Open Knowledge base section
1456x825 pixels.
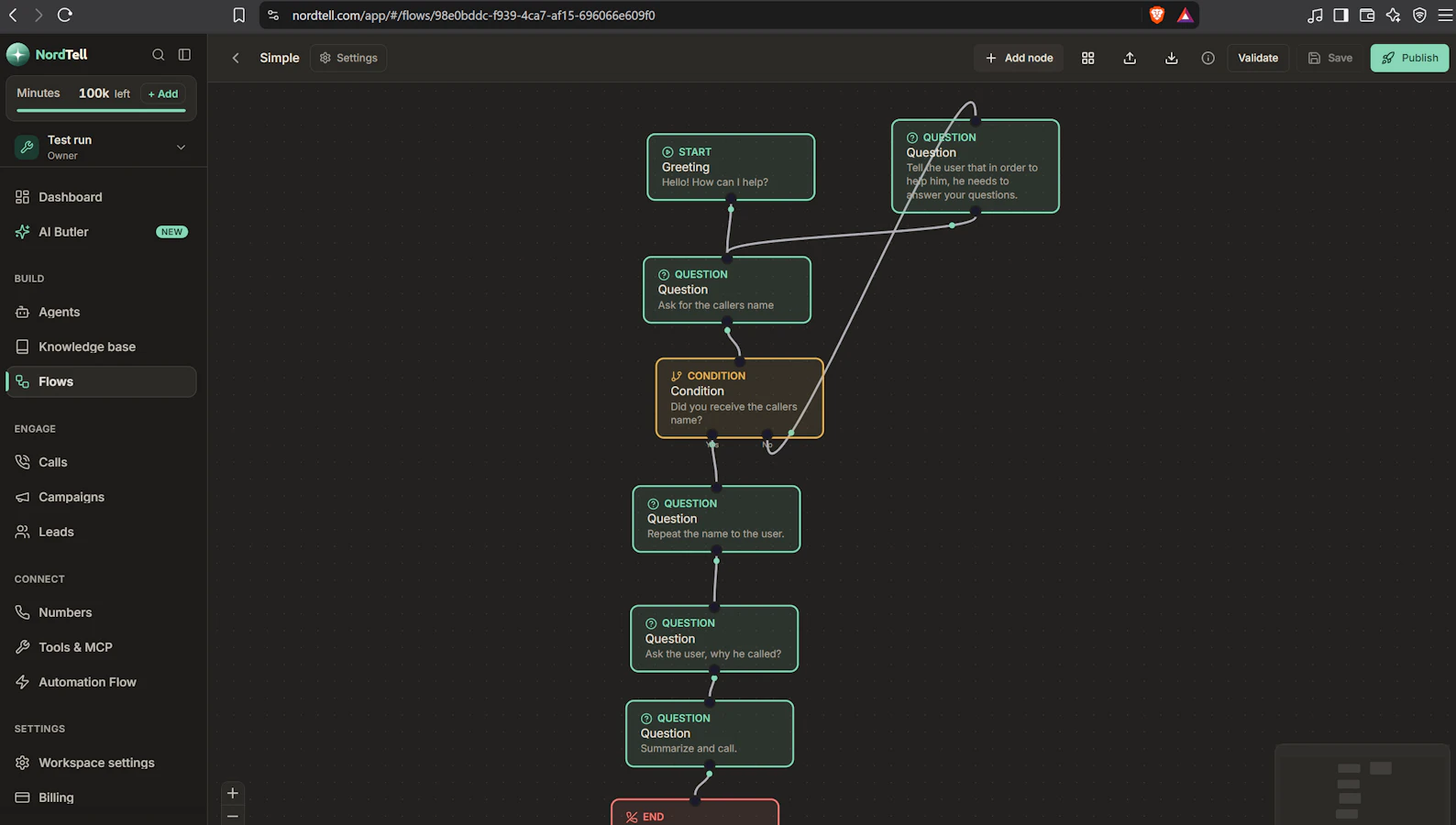click(101, 346)
